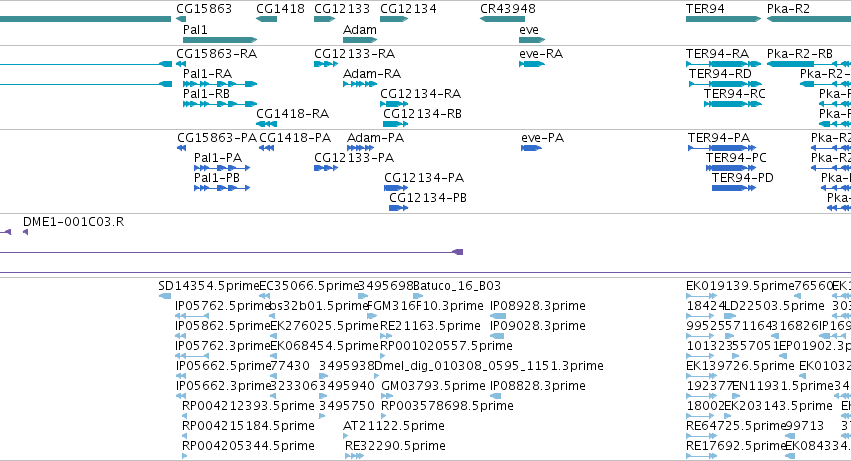851x461 pixels.
Task: Click the RP004205344.5prime EST label
Action: [x=249, y=447]
